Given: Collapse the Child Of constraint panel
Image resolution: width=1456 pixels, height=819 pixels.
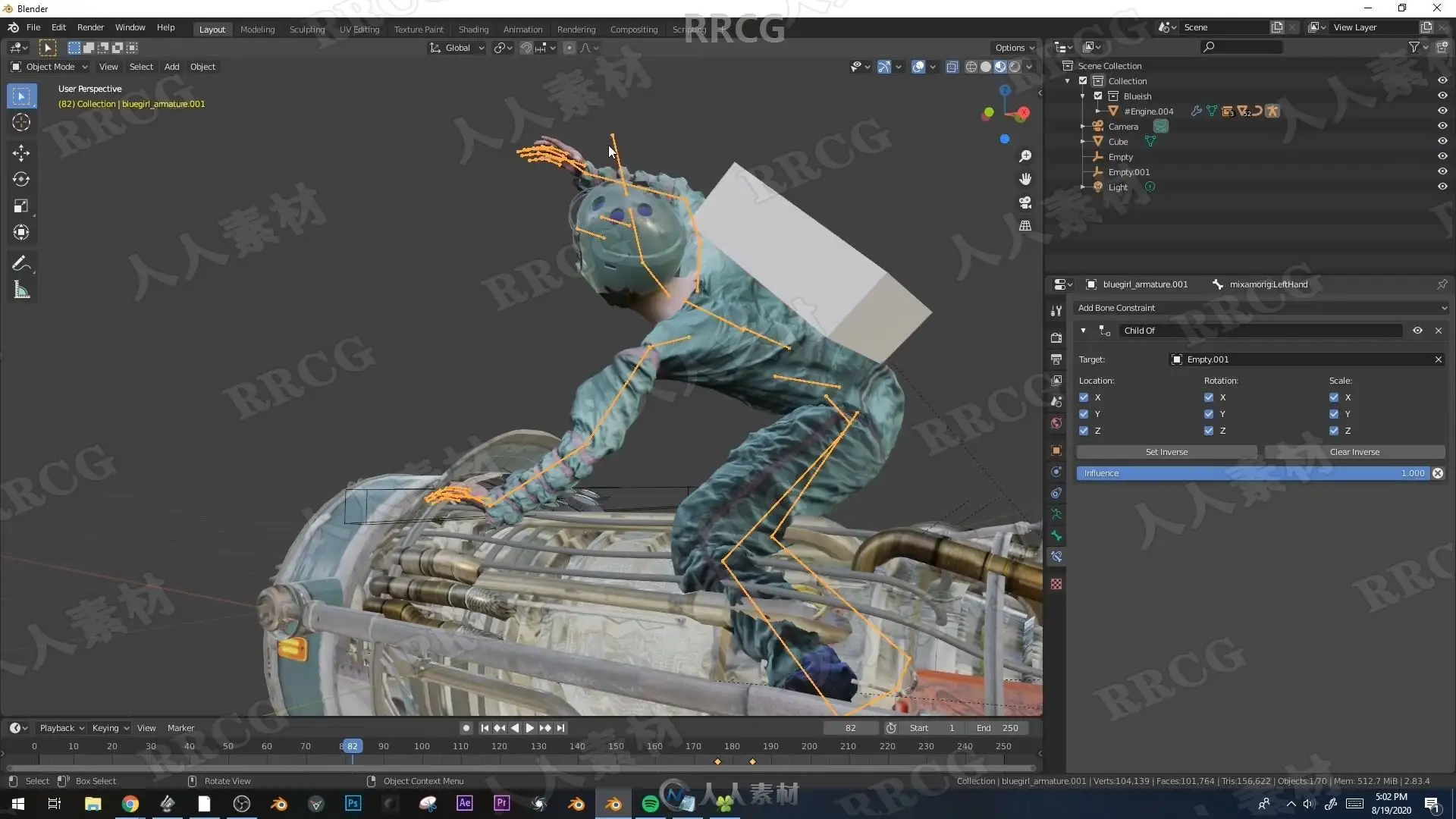Looking at the screenshot, I should pyautogui.click(x=1083, y=331).
